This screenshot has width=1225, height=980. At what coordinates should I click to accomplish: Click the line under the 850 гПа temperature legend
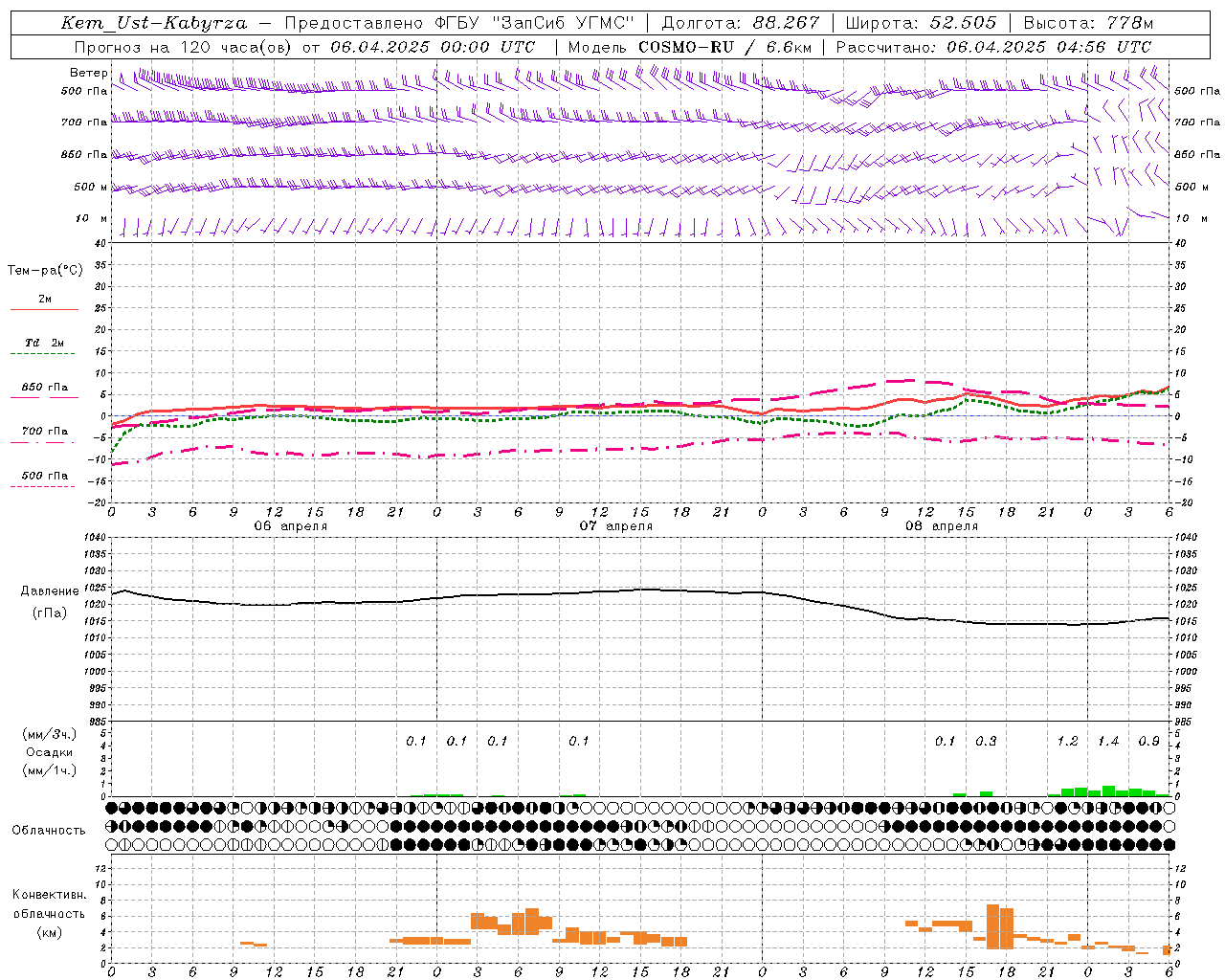point(44,397)
